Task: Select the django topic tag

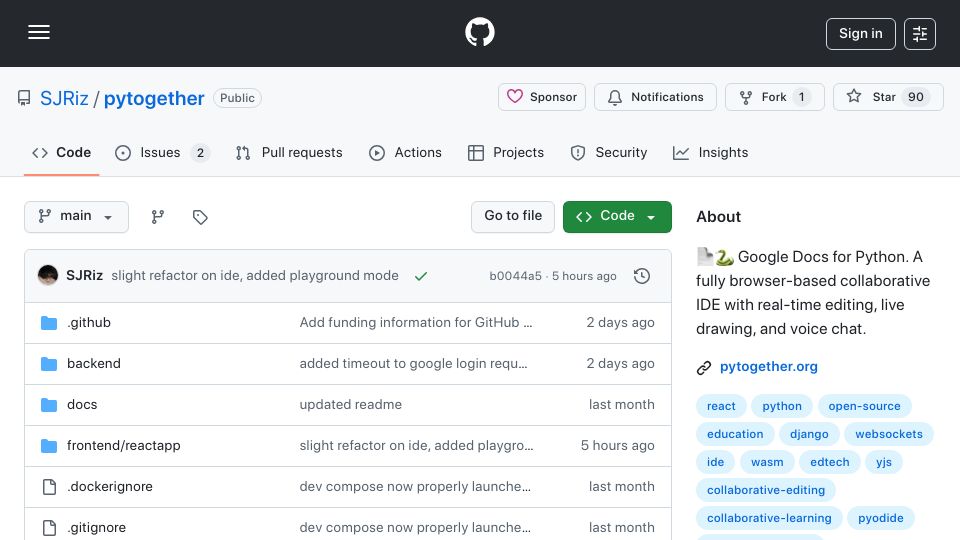Action: tap(809, 434)
